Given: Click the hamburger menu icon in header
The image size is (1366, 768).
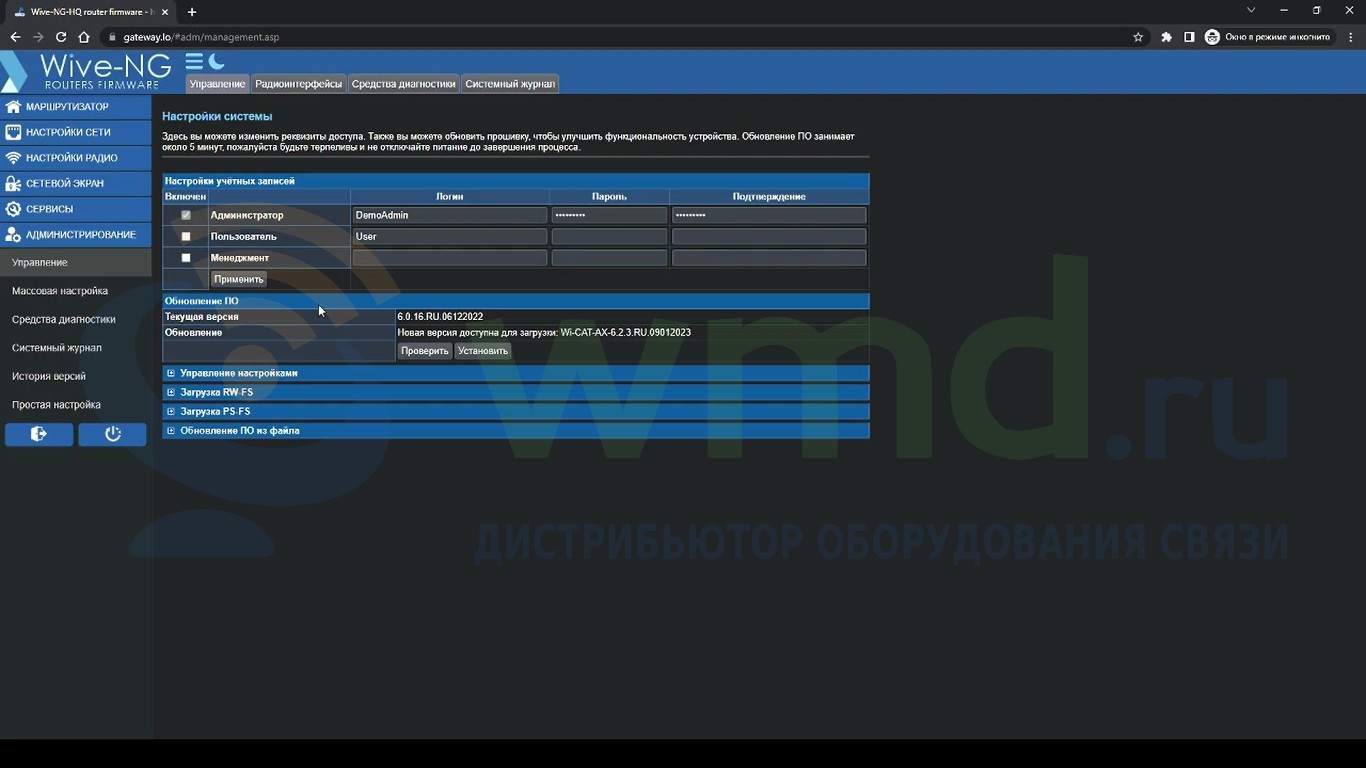Looking at the screenshot, I should point(194,62).
